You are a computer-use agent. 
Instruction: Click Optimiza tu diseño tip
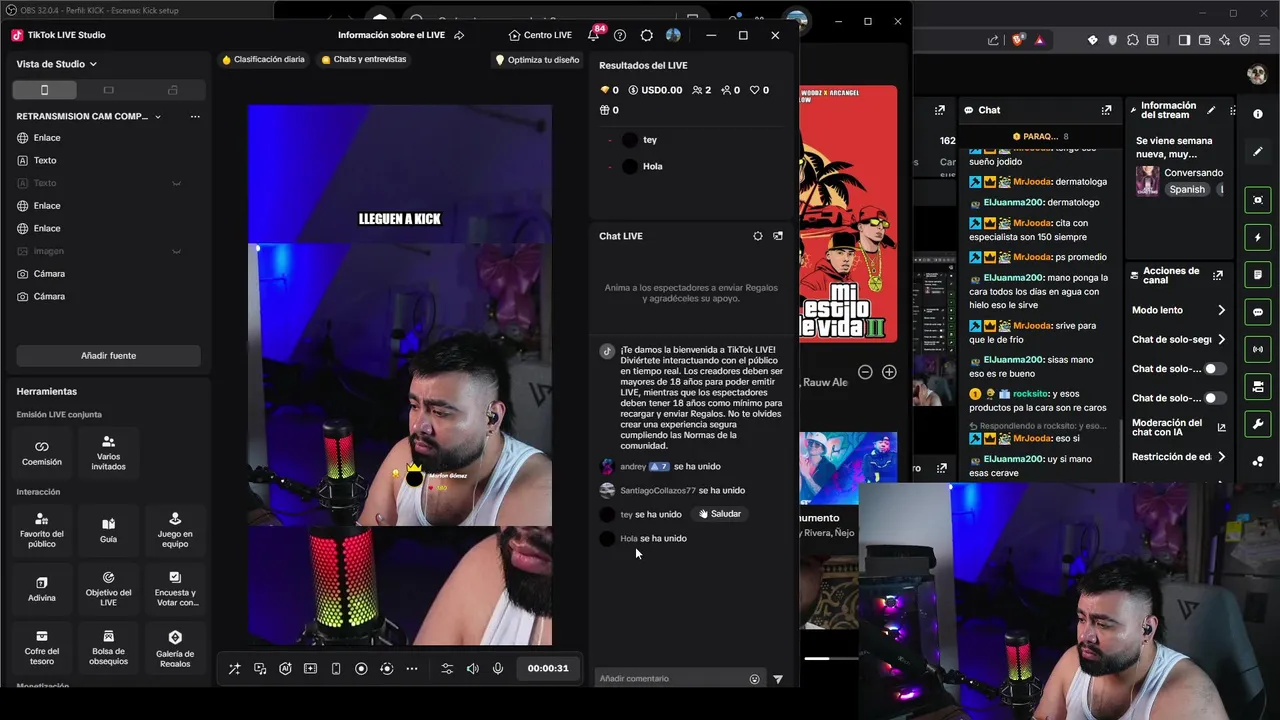(537, 60)
